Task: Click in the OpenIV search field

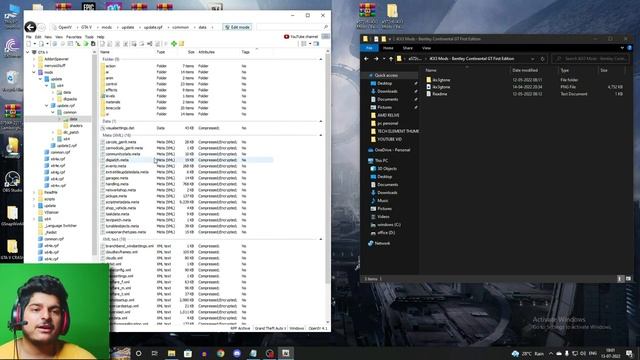Action: 292,27
